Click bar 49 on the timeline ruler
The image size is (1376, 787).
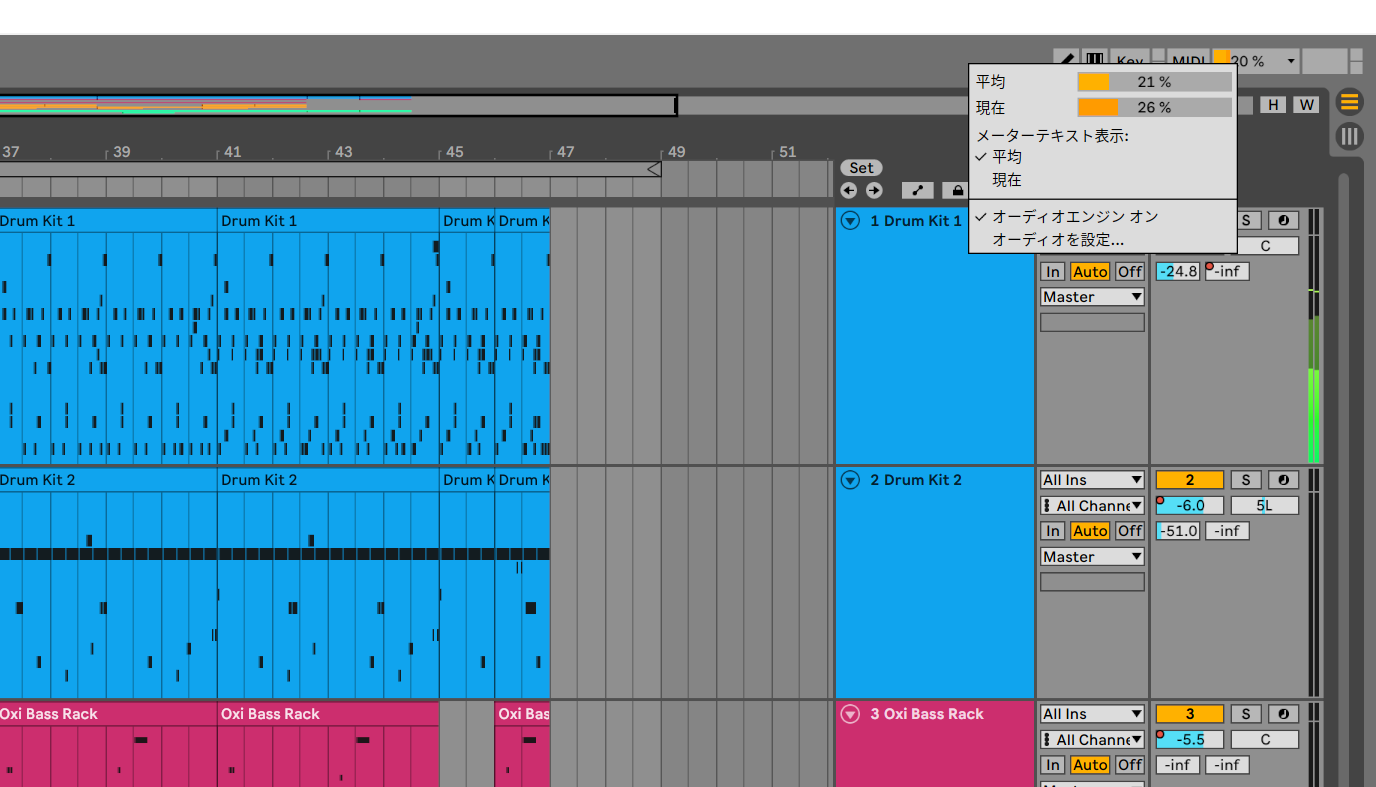tap(677, 152)
